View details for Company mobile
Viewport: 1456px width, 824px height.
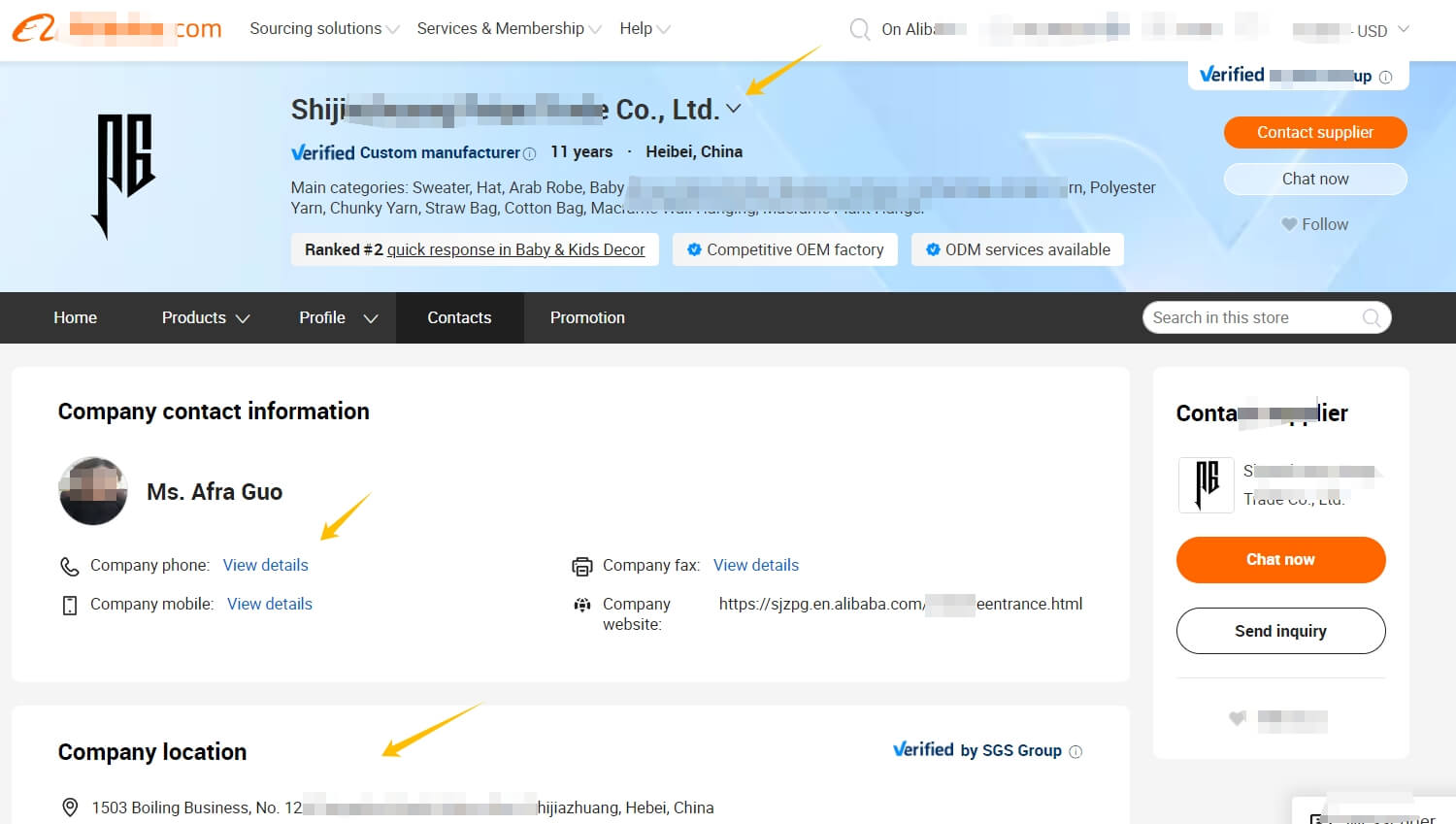pyautogui.click(x=270, y=604)
